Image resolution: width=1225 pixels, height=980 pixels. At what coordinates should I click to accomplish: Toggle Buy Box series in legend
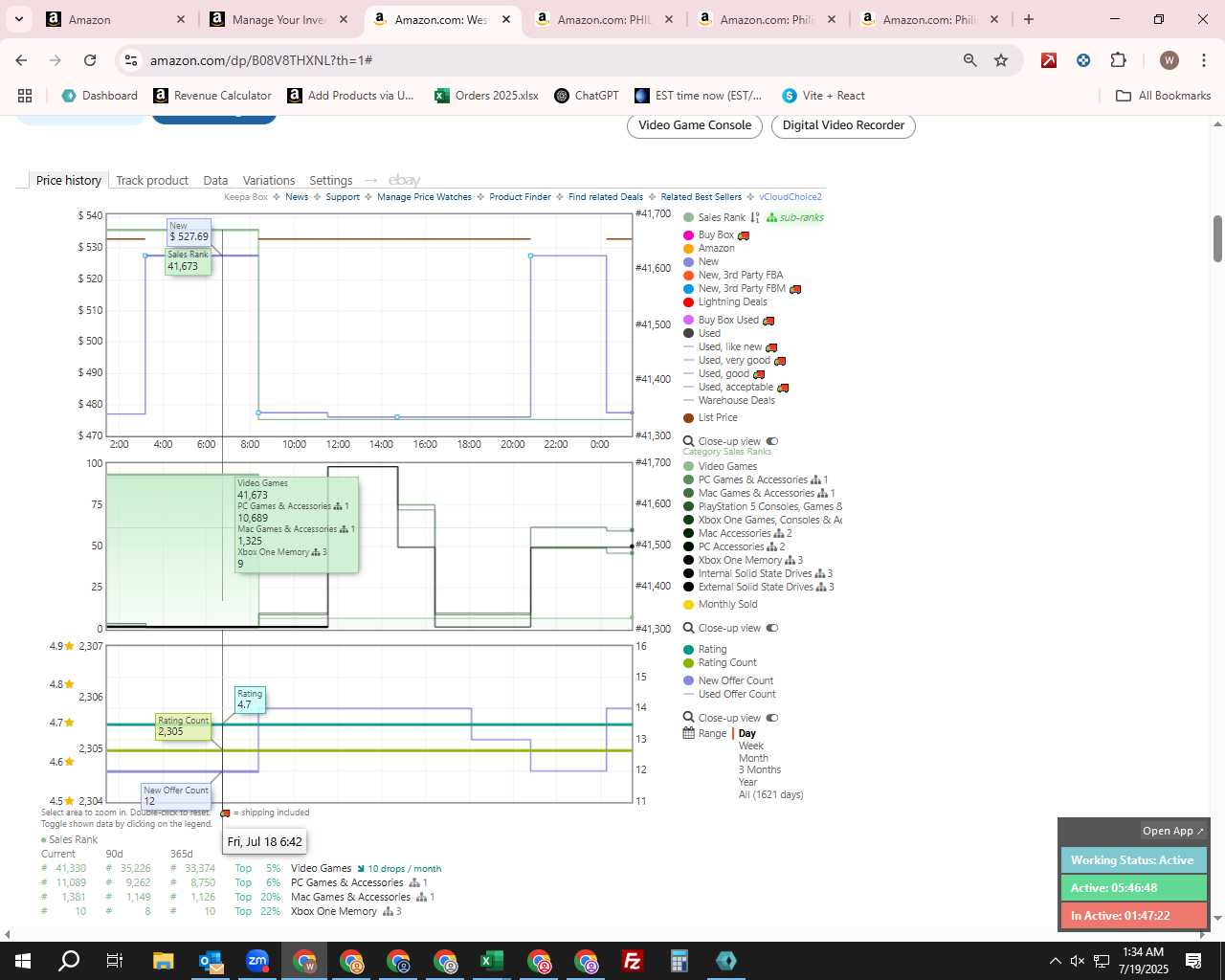click(x=717, y=234)
